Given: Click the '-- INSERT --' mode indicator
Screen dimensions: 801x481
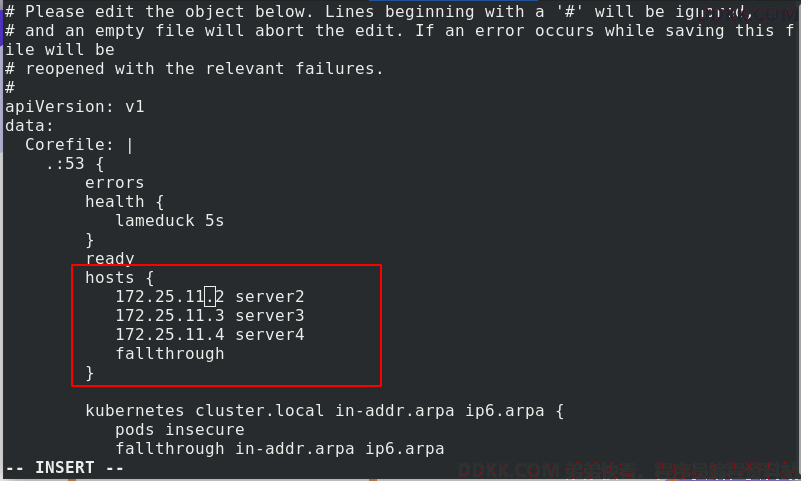Looking at the screenshot, I should tap(64, 467).
